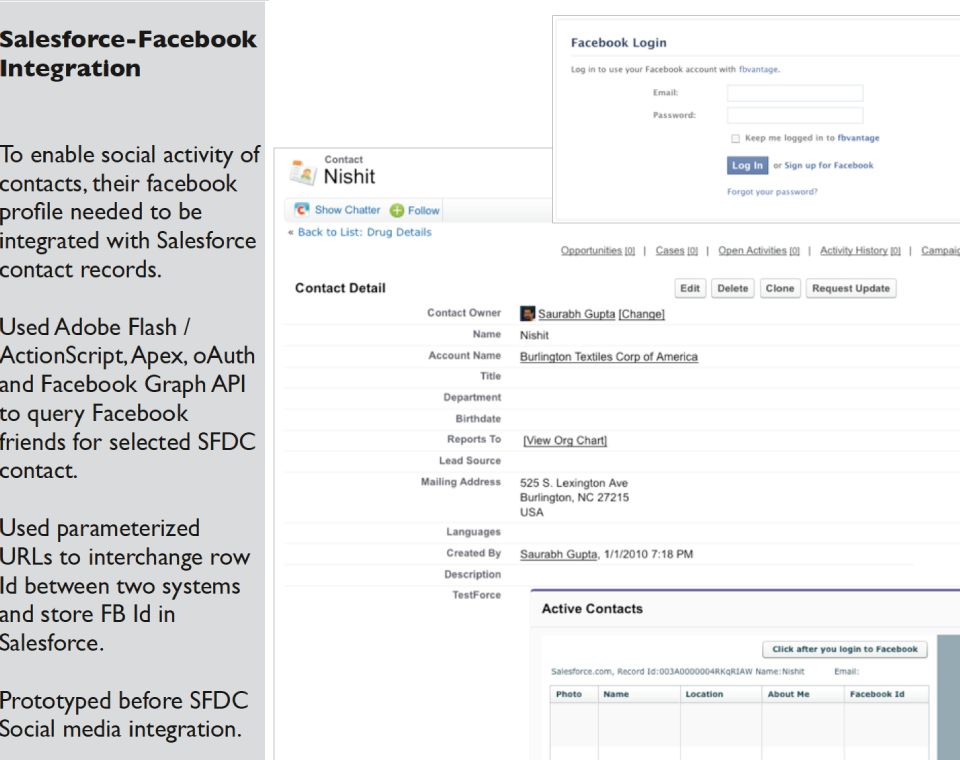960x760 pixels.
Task: Click 'Click after you login to Facebook' button
Action: pos(845,649)
